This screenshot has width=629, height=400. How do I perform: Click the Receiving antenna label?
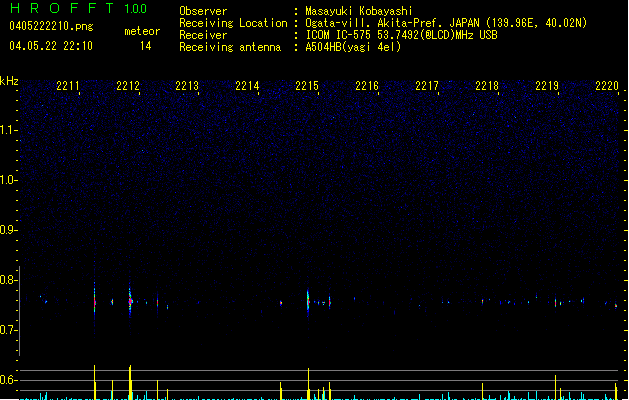pos(230,47)
